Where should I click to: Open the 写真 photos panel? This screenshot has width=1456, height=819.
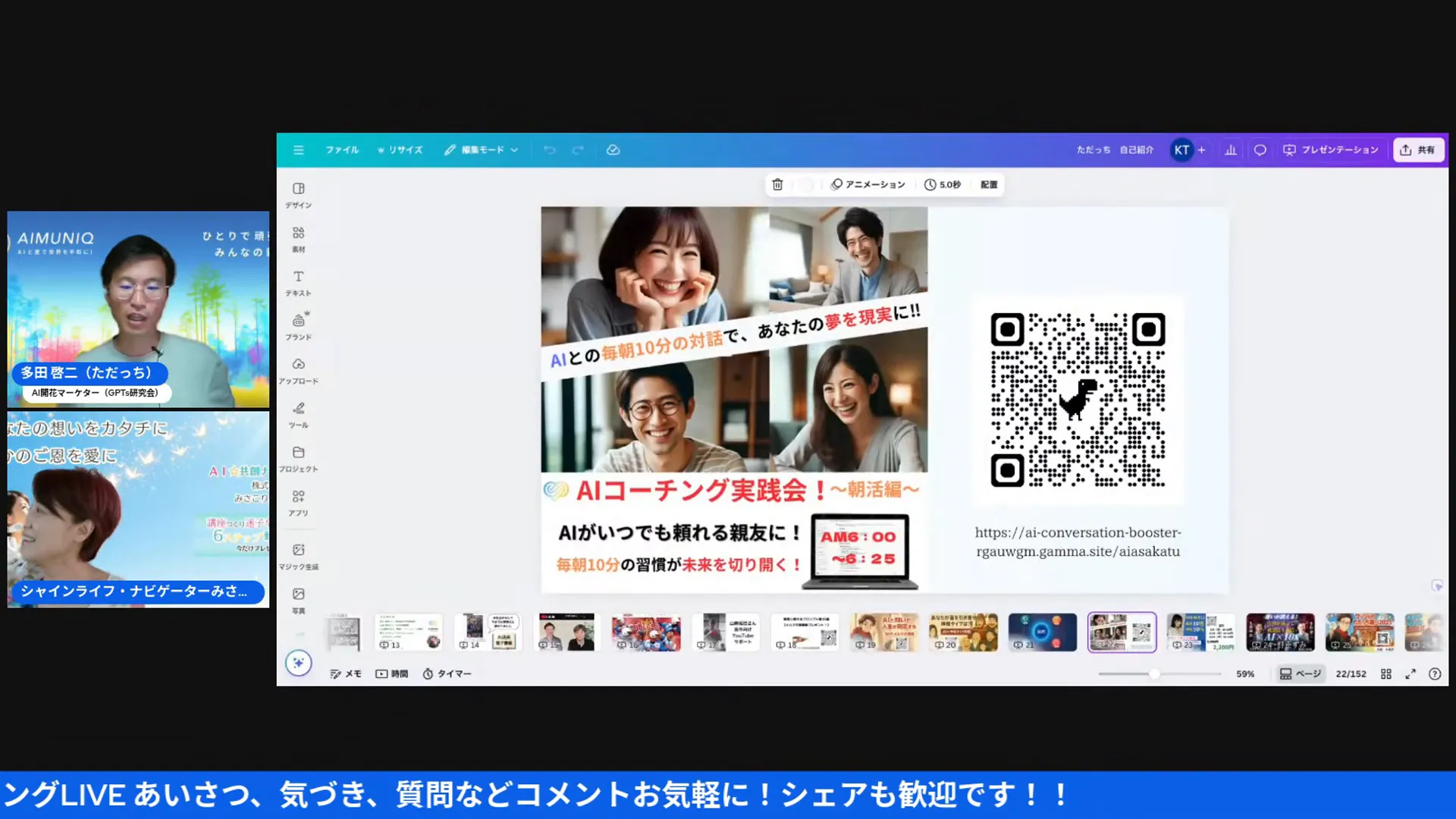click(299, 601)
